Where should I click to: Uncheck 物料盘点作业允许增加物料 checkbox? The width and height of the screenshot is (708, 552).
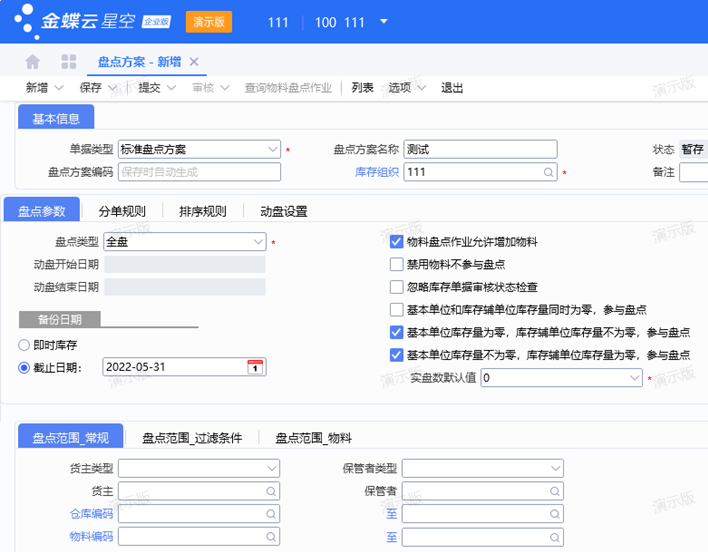pyautogui.click(x=396, y=242)
